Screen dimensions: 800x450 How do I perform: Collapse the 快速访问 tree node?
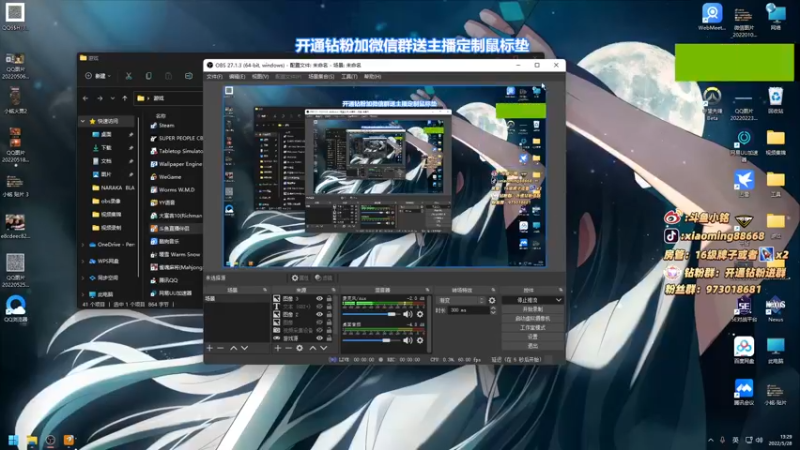(83, 121)
